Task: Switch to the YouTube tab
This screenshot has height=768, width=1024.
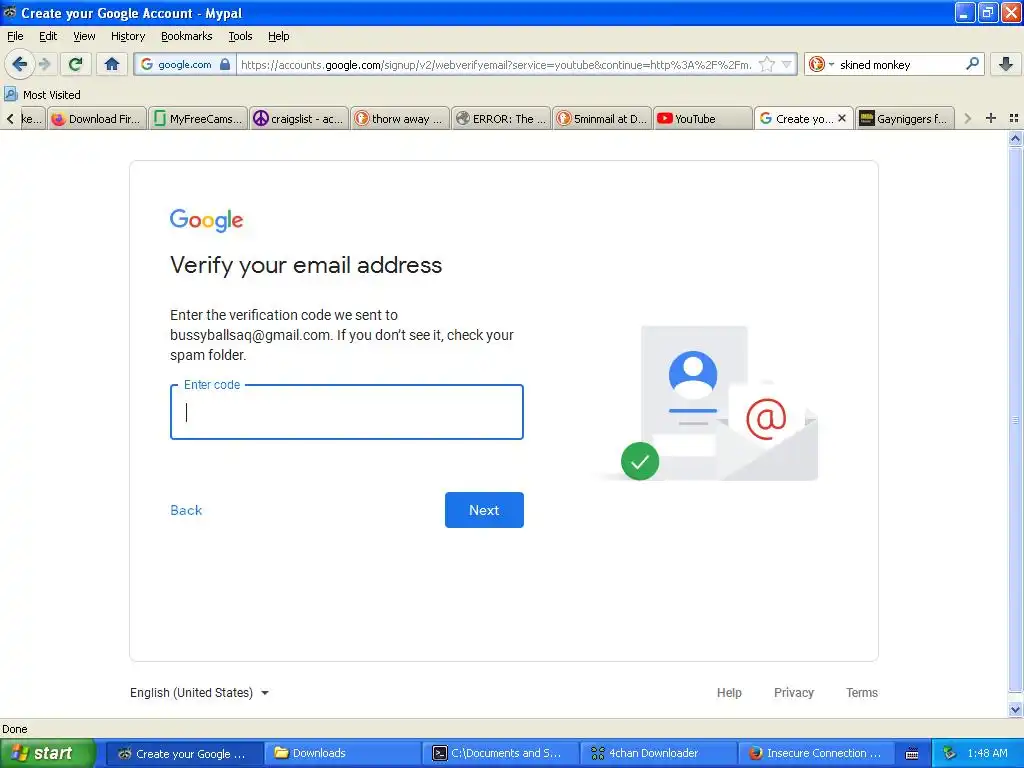Action: 703,118
